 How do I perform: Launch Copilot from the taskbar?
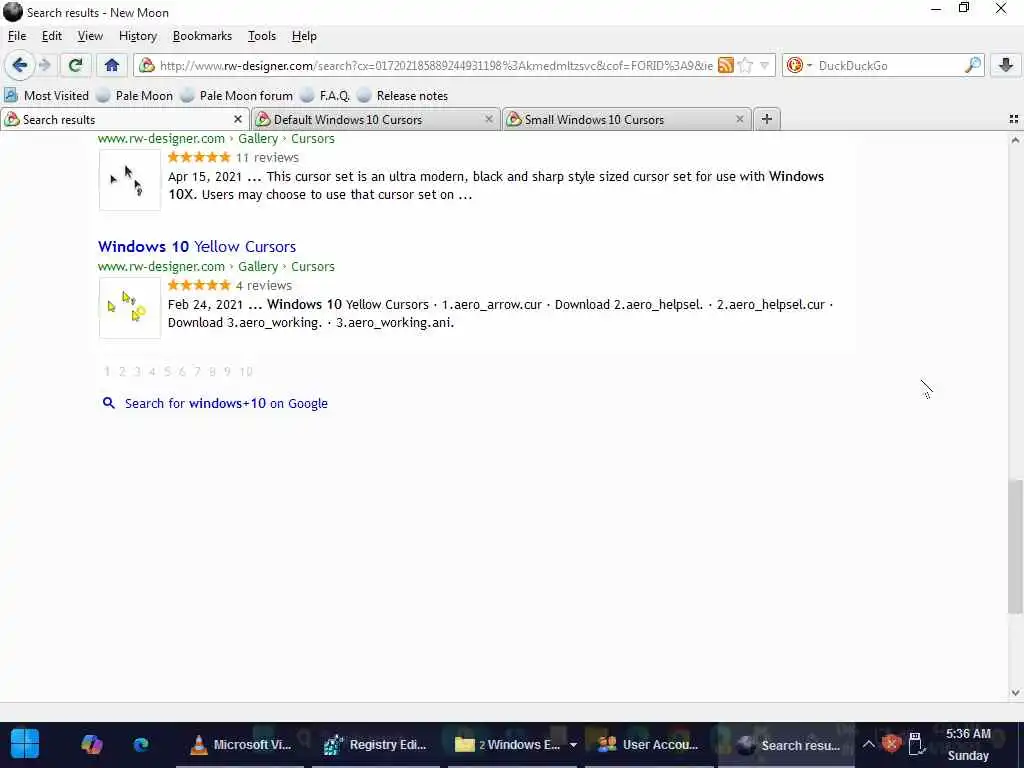point(91,744)
